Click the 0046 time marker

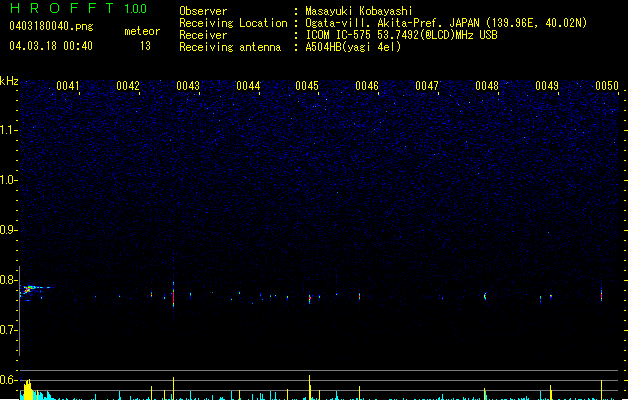tap(367, 86)
